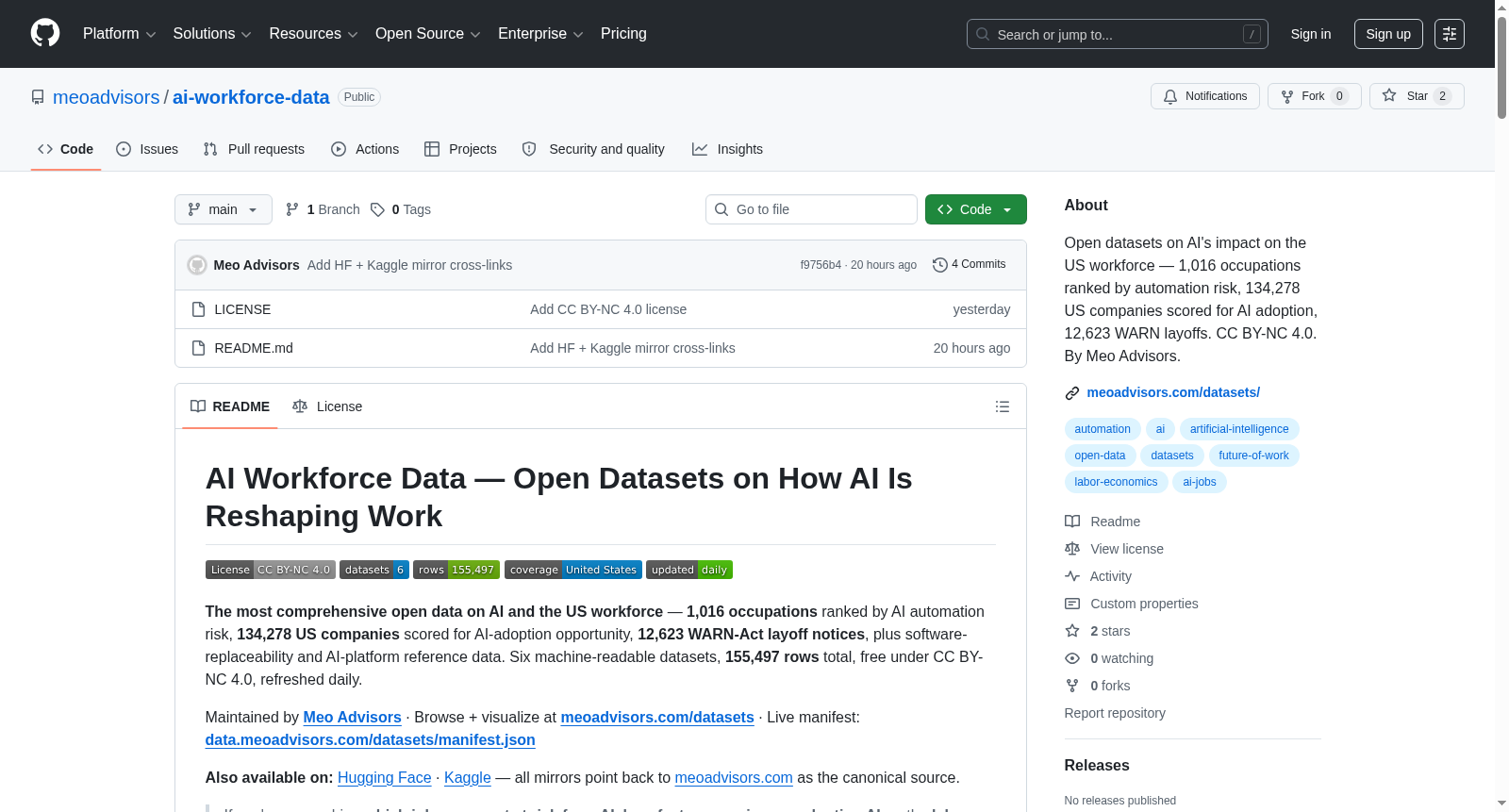Click the README.md file icon
Image resolution: width=1509 pixels, height=812 pixels.
198,348
